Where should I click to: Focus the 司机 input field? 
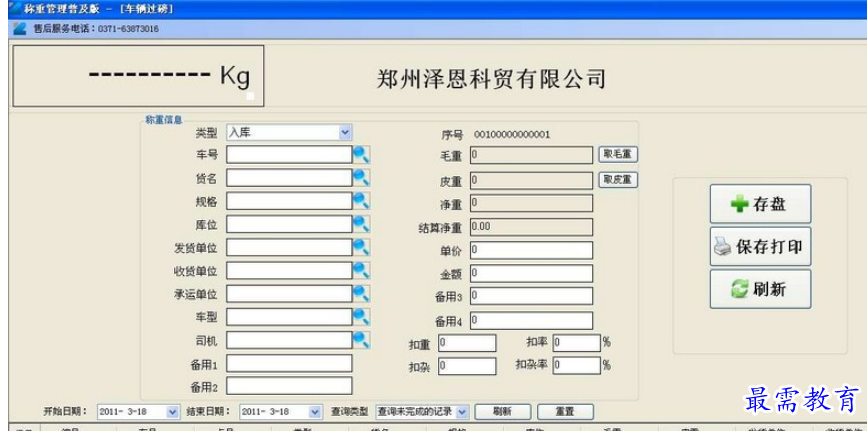click(289, 340)
